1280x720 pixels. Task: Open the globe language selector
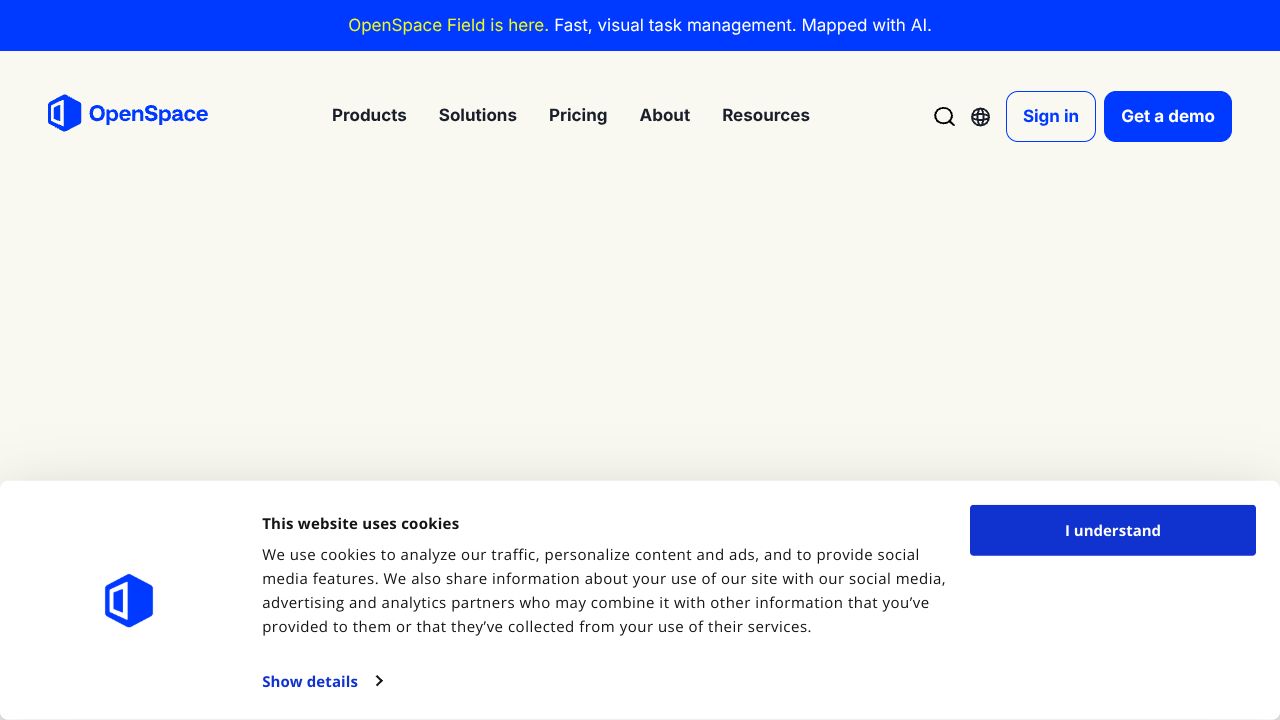[x=980, y=117]
